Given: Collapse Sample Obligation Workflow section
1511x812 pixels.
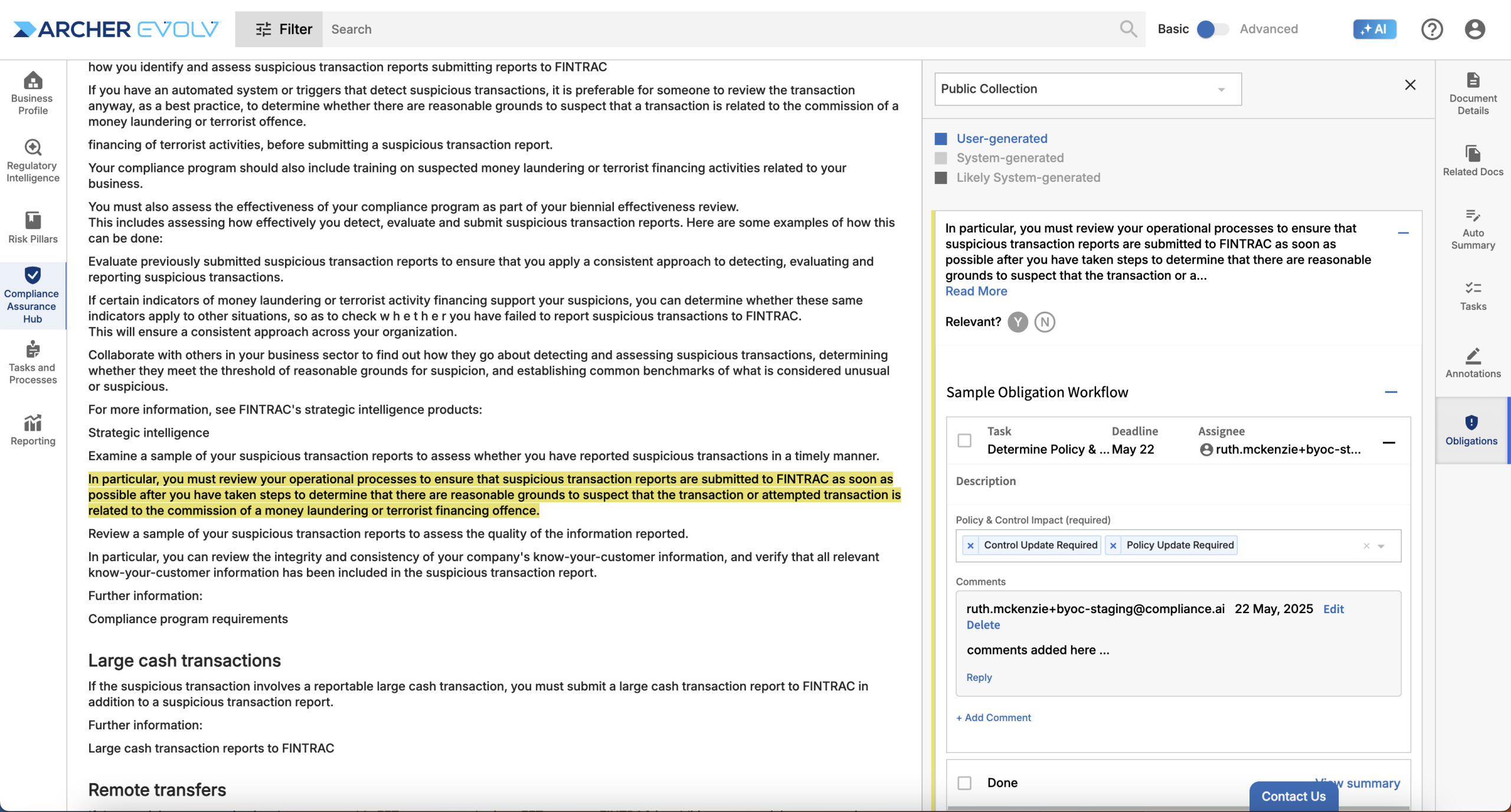Looking at the screenshot, I should click(1391, 392).
